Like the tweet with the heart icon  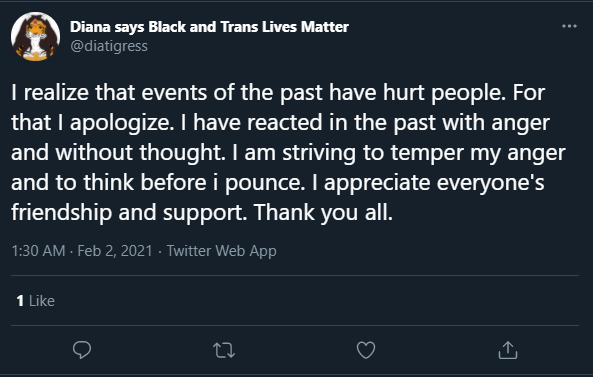click(x=366, y=350)
